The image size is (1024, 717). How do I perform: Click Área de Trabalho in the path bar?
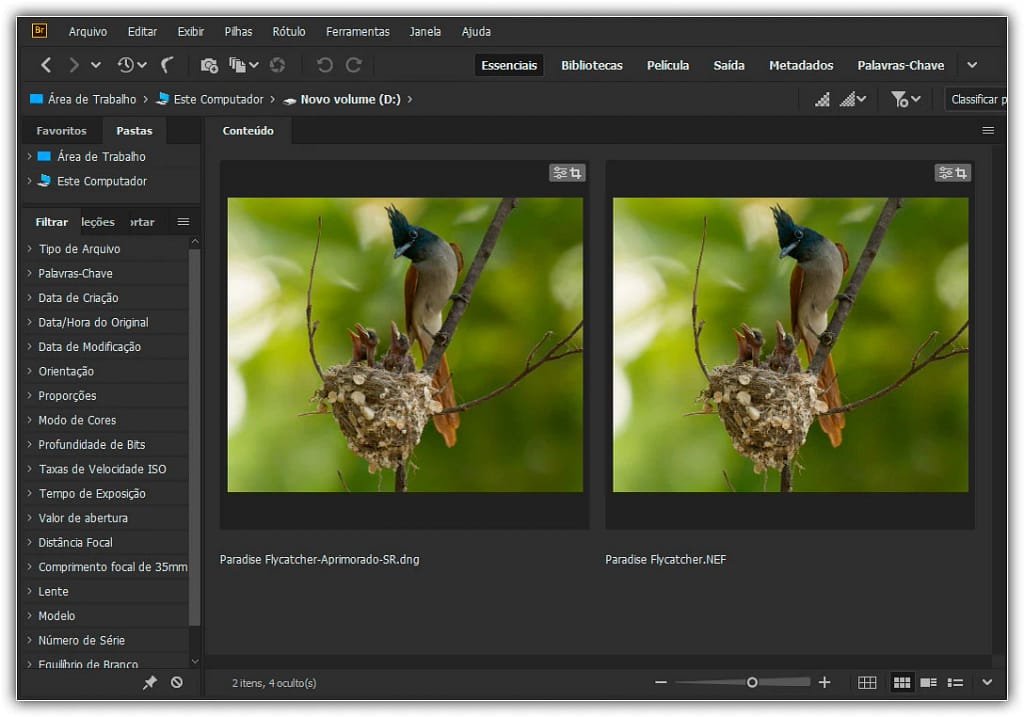83,99
